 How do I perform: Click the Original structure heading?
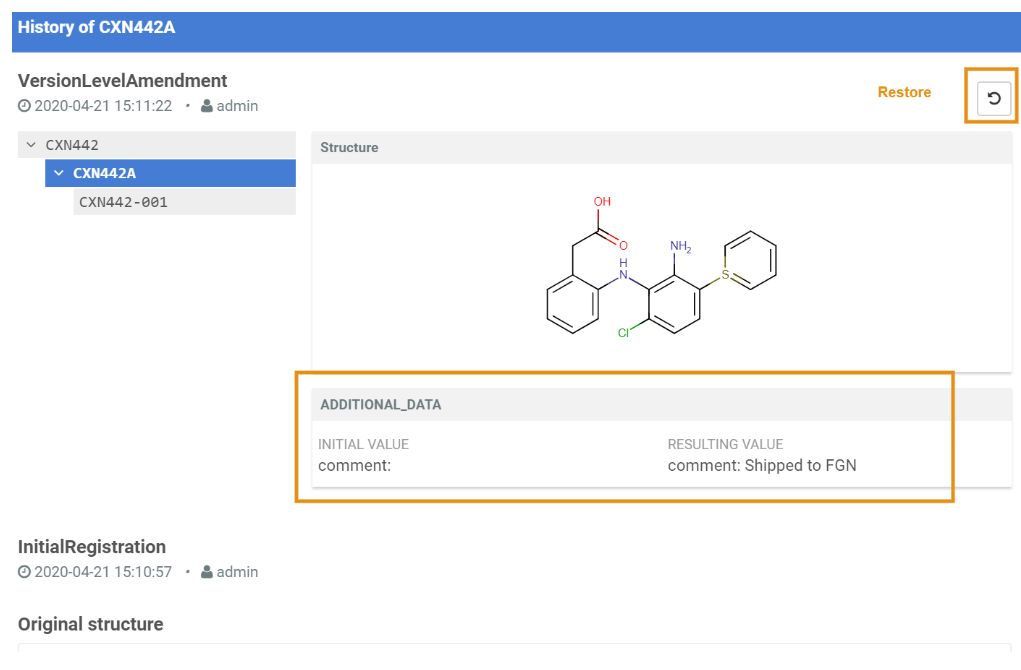[90, 624]
